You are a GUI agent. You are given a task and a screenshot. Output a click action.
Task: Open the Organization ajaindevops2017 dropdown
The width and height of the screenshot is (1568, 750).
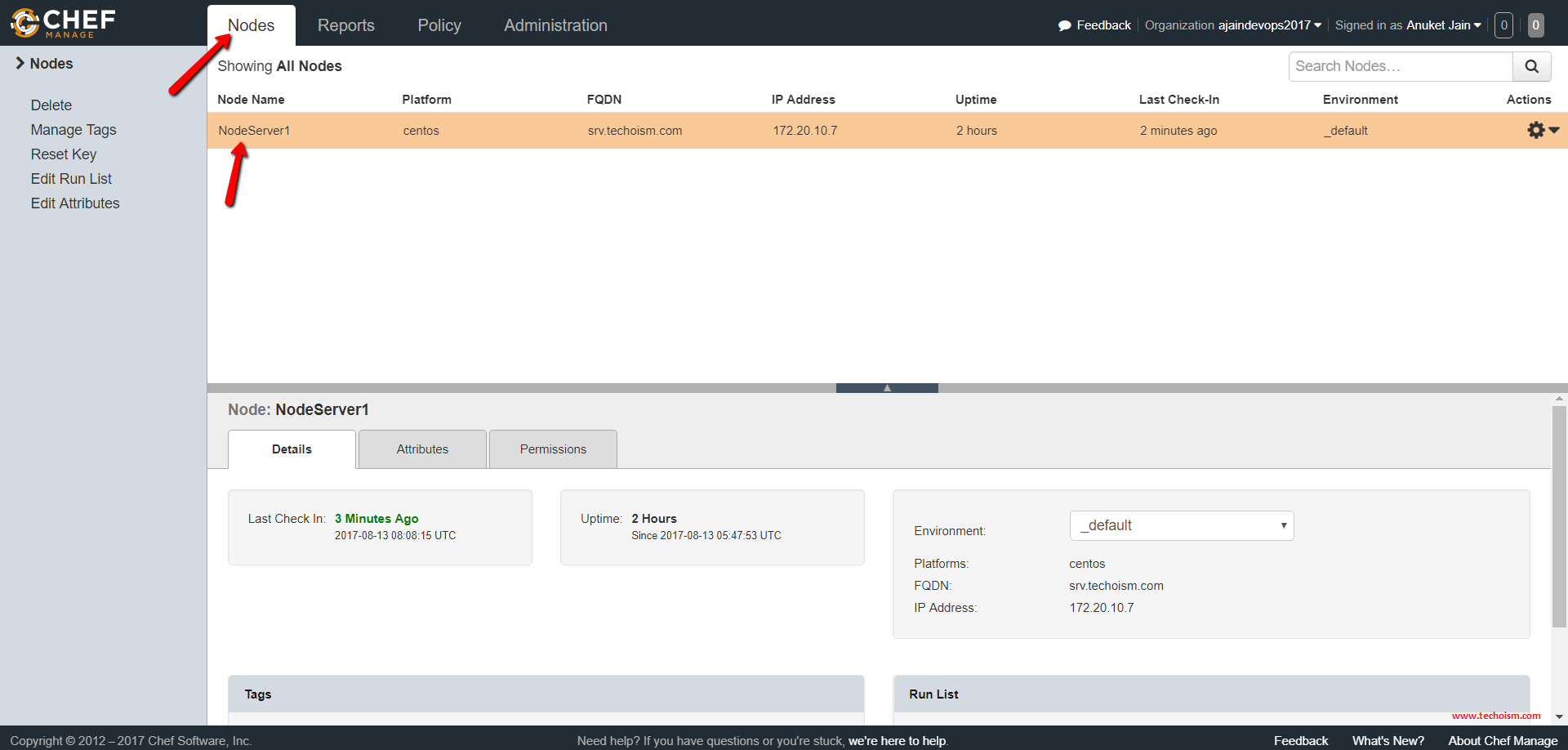pyautogui.click(x=1233, y=25)
